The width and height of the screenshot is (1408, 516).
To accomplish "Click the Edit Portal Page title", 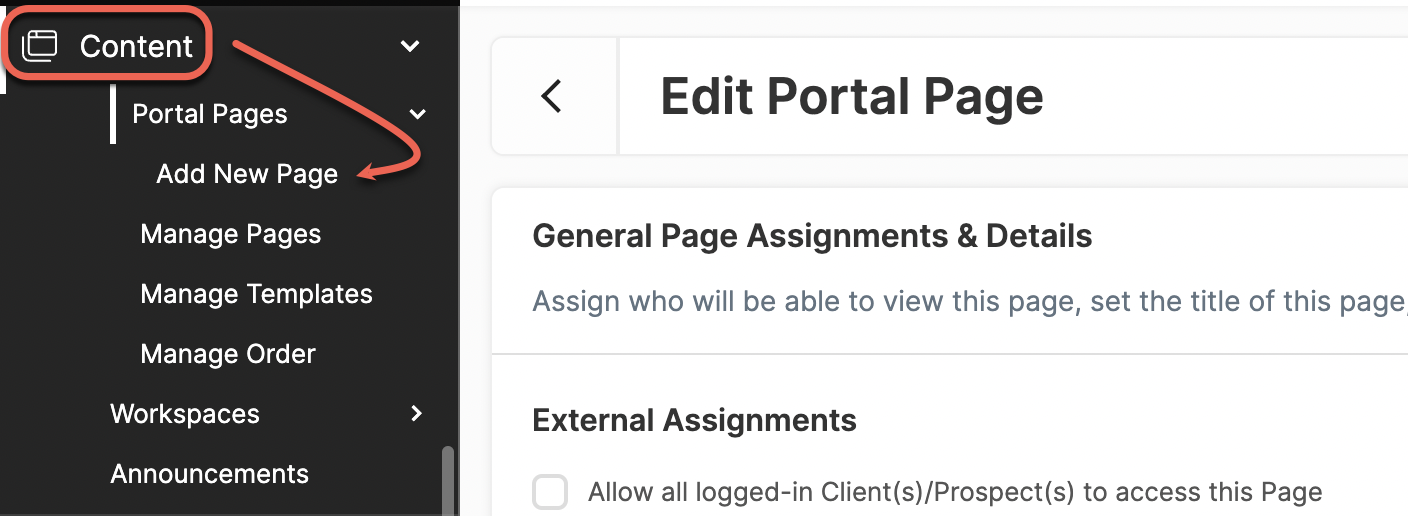I will click(852, 97).
